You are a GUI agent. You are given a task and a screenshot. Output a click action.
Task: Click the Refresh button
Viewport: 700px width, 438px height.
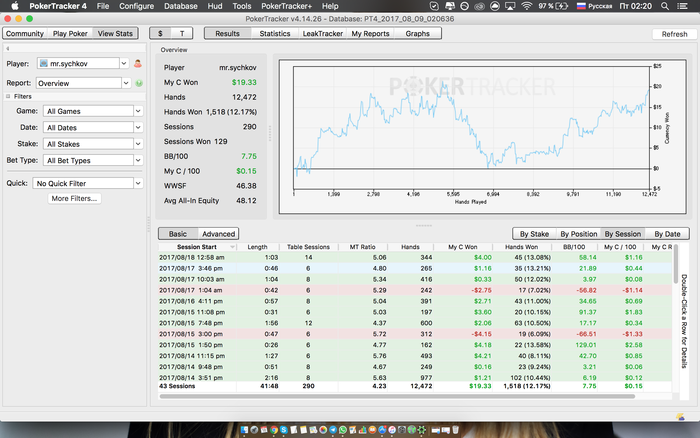674,34
